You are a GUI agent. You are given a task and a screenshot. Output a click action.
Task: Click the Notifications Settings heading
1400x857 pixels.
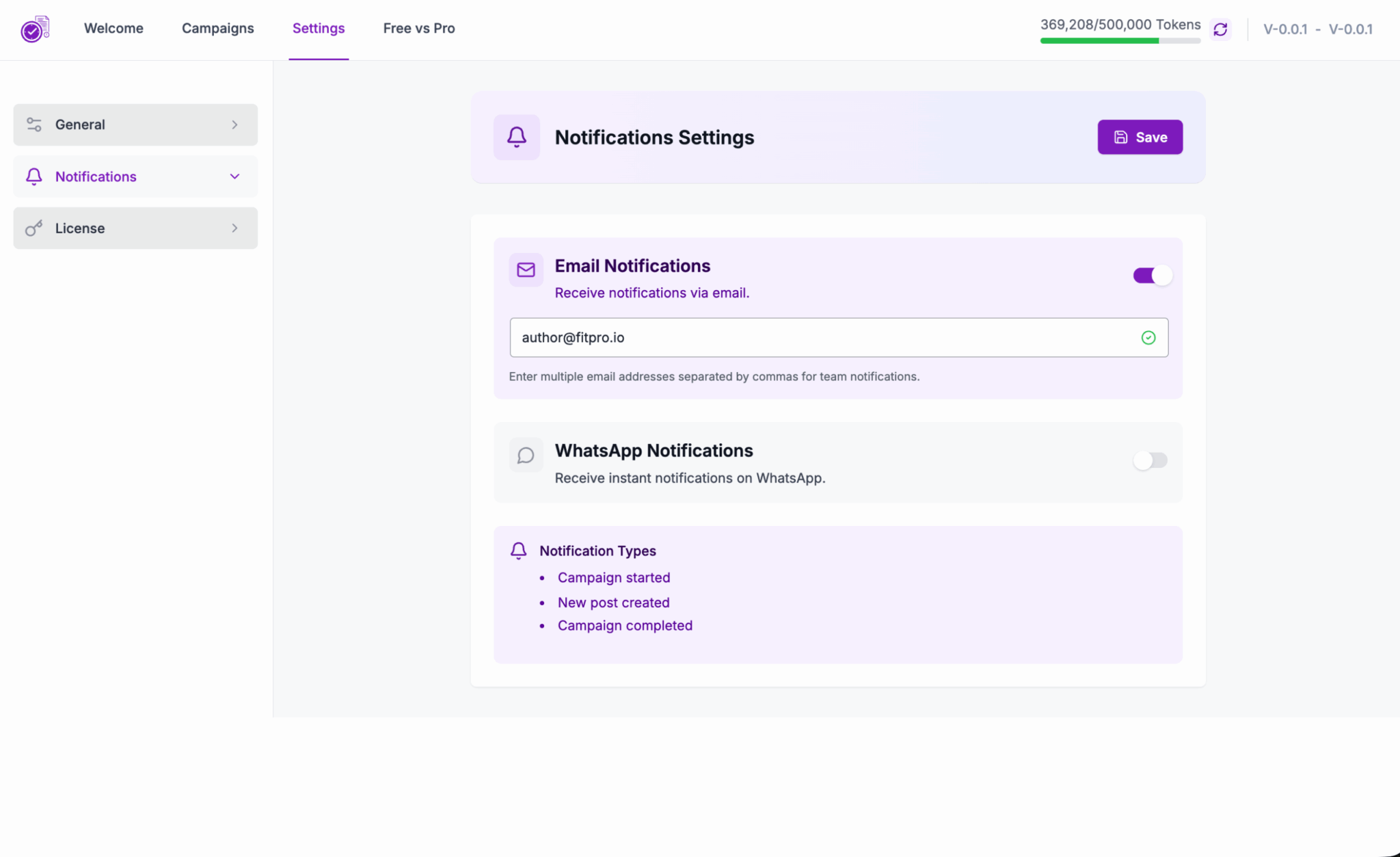[x=654, y=137]
